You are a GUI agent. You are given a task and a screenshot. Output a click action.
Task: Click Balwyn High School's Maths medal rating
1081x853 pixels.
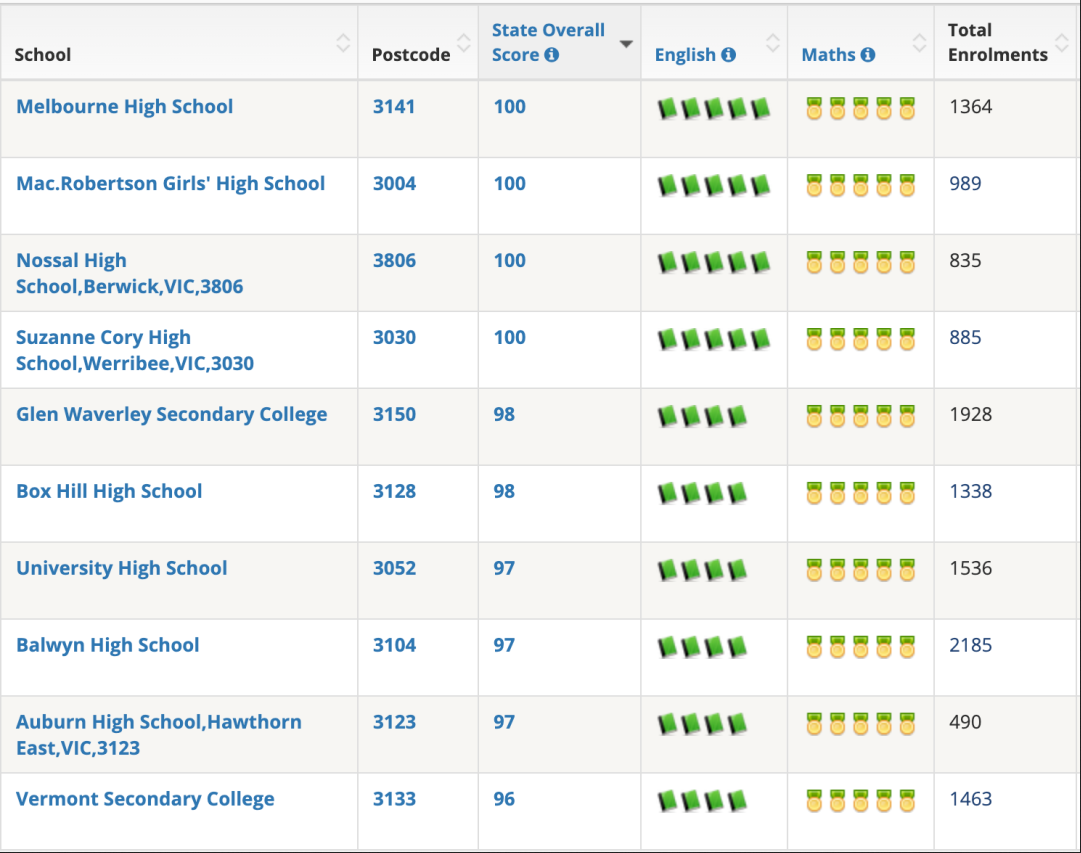click(860, 647)
